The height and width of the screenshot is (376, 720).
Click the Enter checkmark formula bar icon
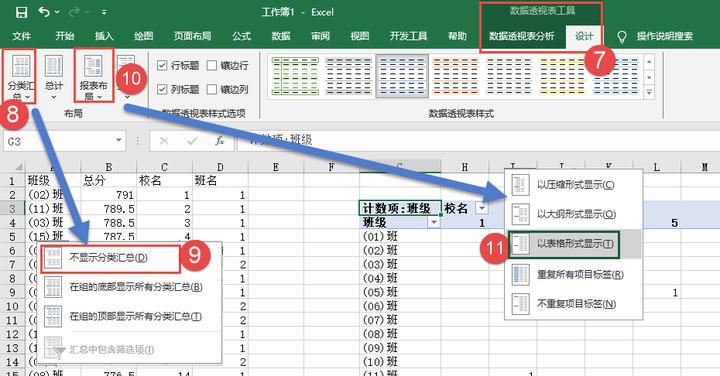[x=192, y=141]
